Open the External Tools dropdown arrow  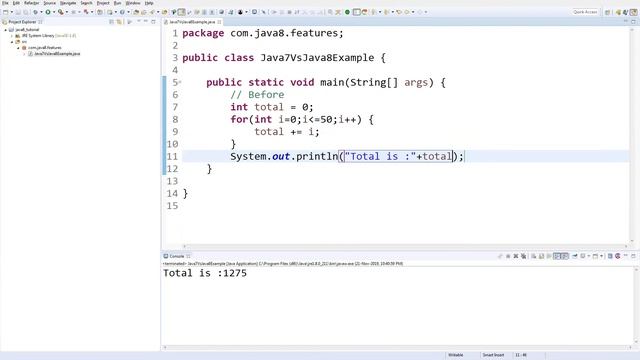click(x=67, y=12)
